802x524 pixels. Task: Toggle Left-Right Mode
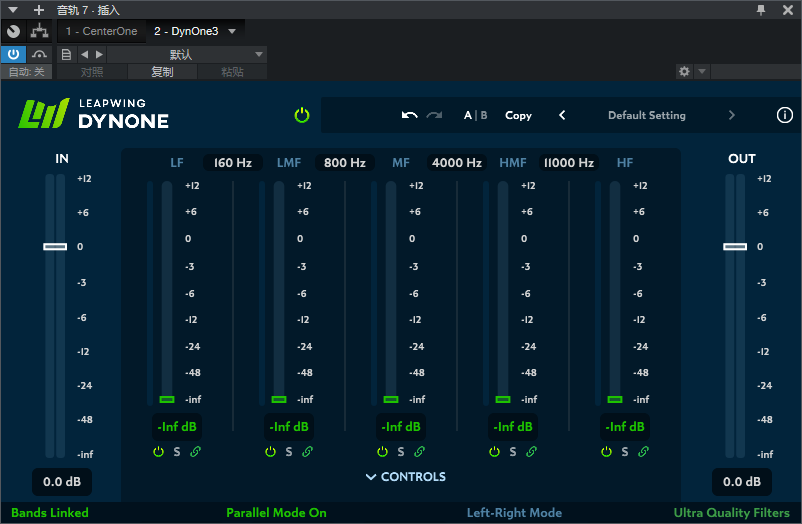coord(514,513)
